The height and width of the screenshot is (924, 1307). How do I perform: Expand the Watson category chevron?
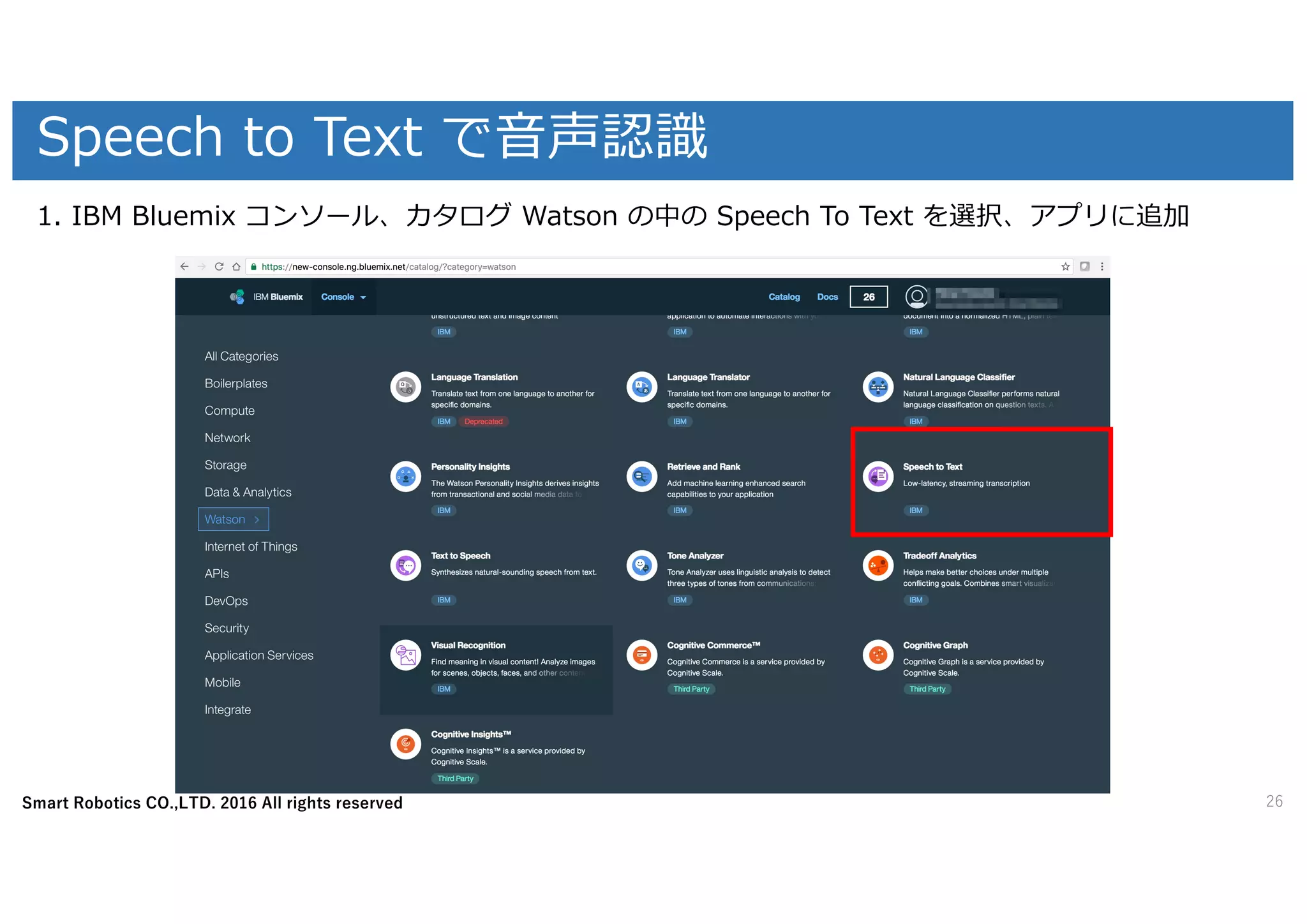tap(257, 519)
